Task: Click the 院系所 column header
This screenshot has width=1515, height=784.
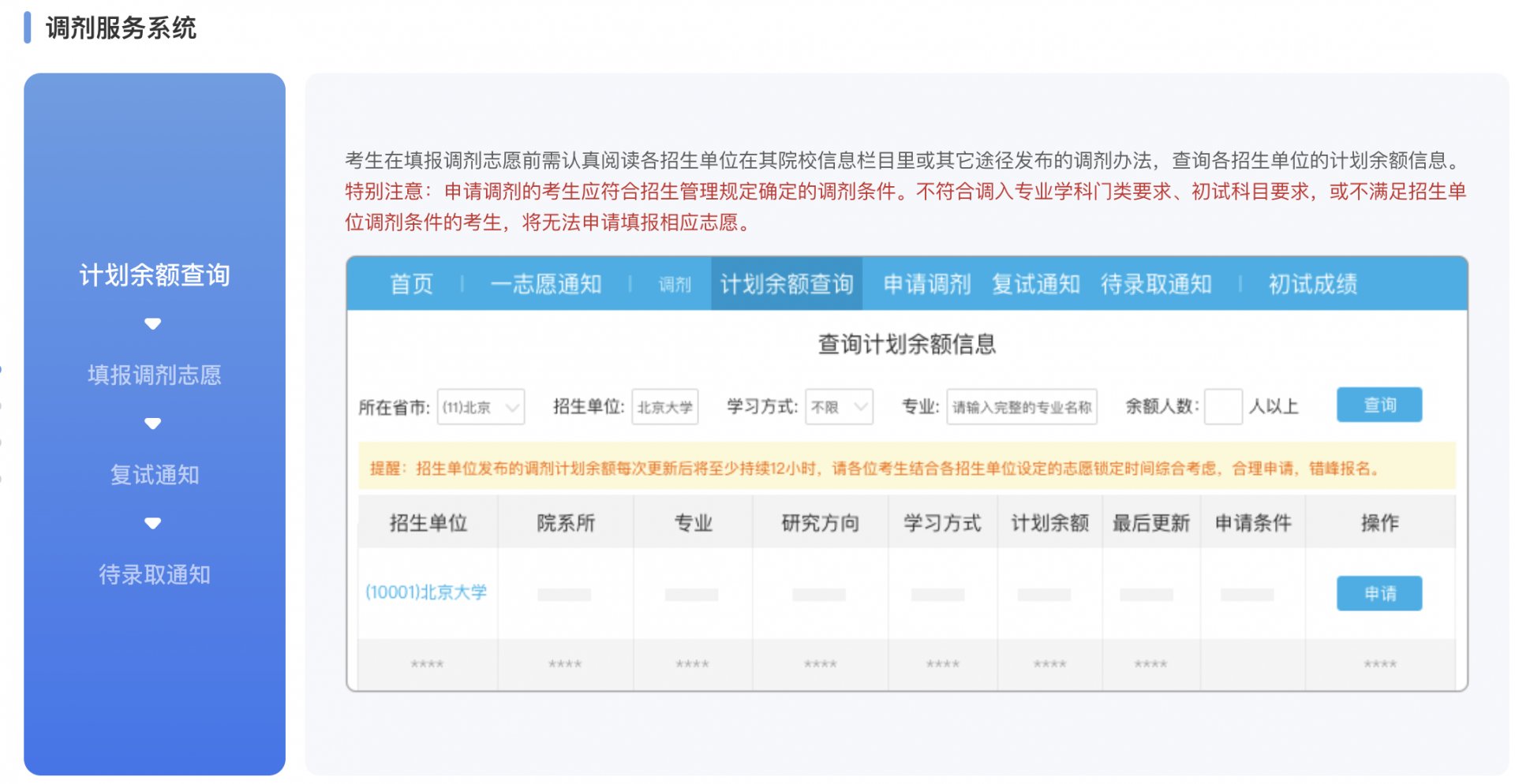Action: click(x=566, y=523)
